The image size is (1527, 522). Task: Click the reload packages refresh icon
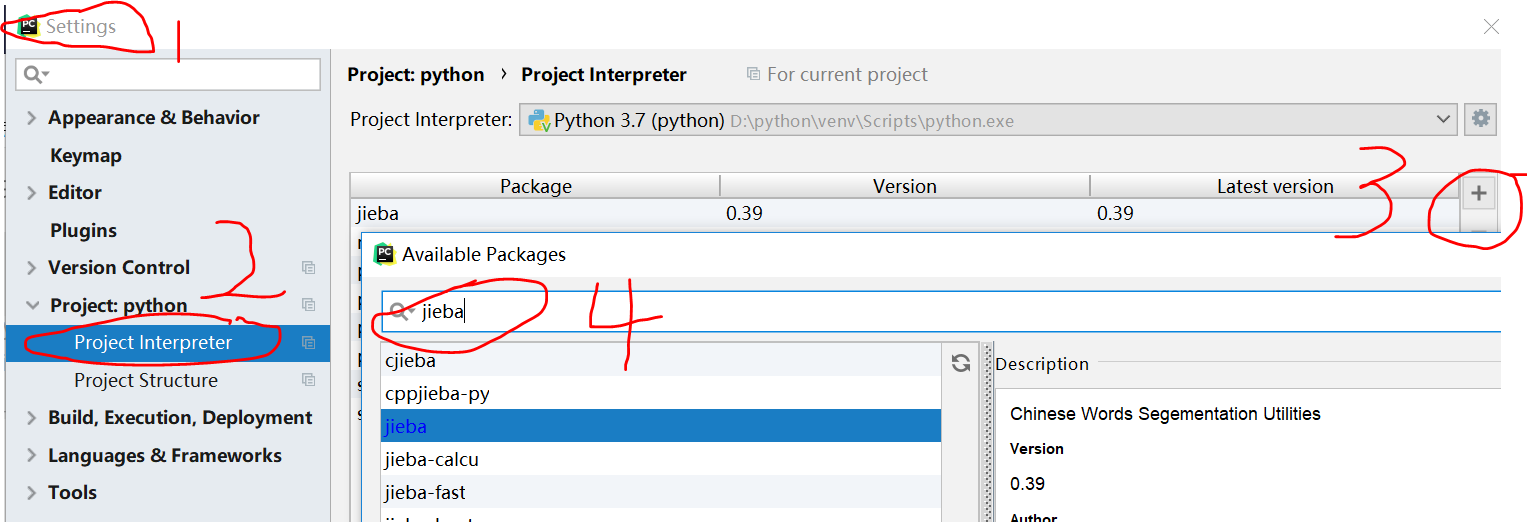coord(961,363)
